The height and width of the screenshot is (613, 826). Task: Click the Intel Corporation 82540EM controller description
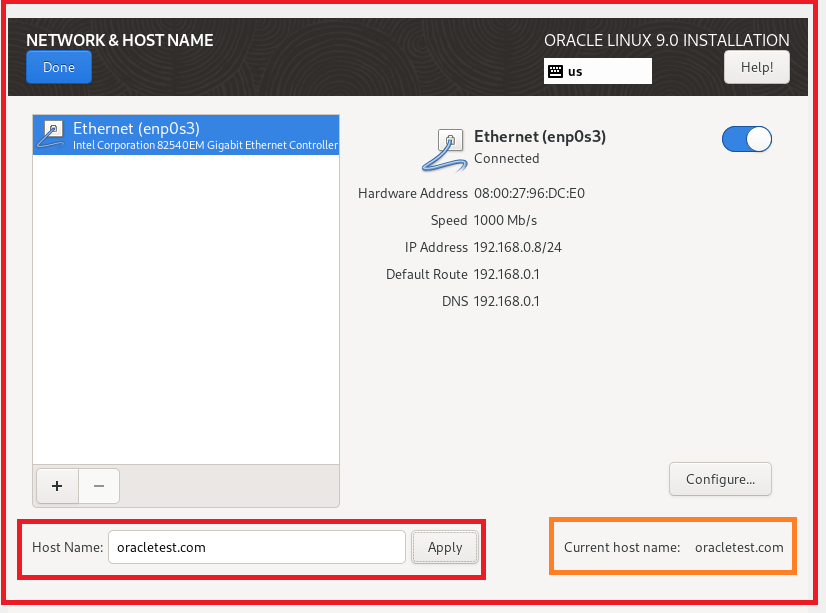pos(205,145)
